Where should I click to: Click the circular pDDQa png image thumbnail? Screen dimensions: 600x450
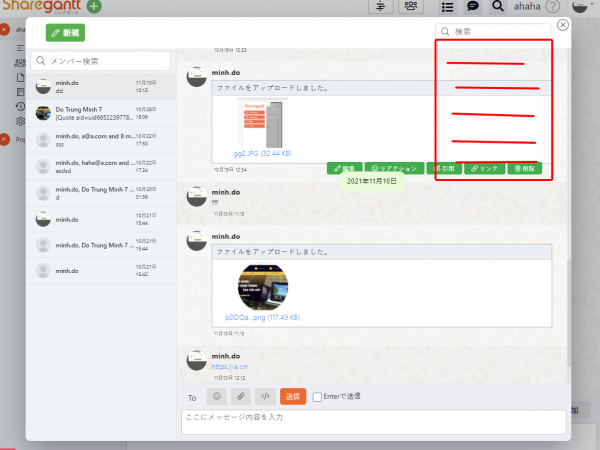pos(264,287)
